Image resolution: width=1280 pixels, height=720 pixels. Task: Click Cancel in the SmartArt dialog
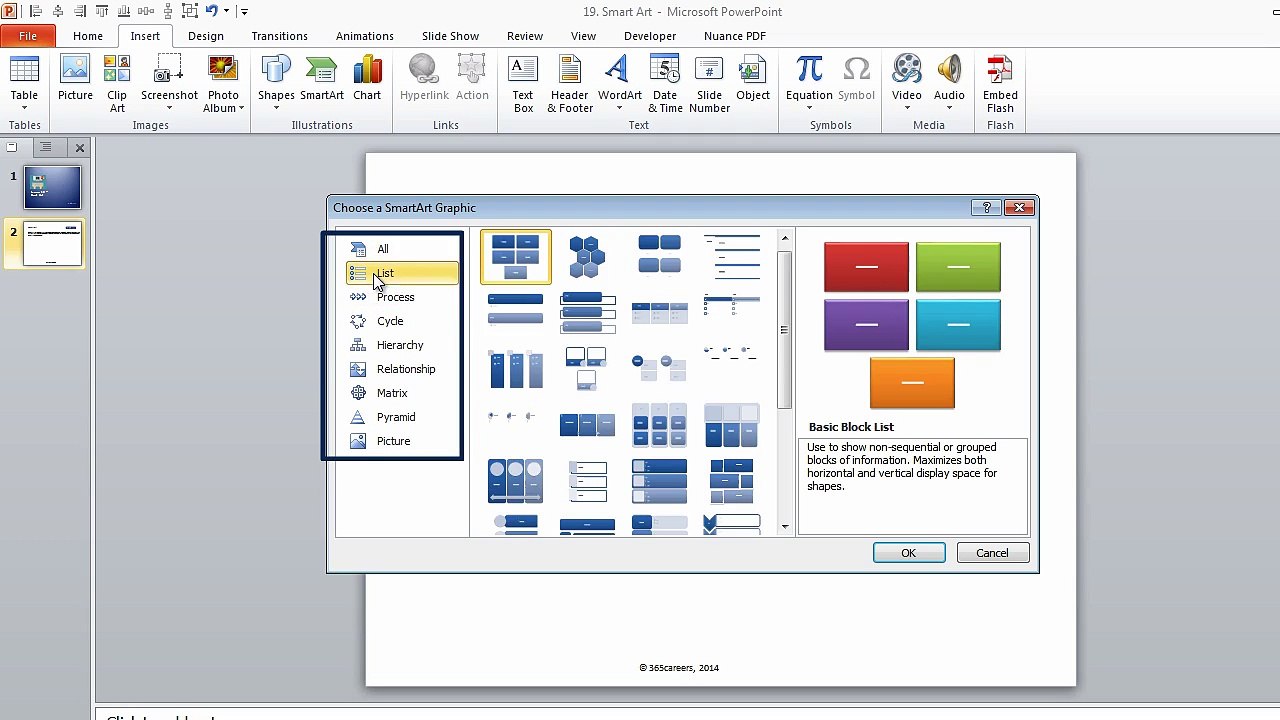click(x=992, y=553)
